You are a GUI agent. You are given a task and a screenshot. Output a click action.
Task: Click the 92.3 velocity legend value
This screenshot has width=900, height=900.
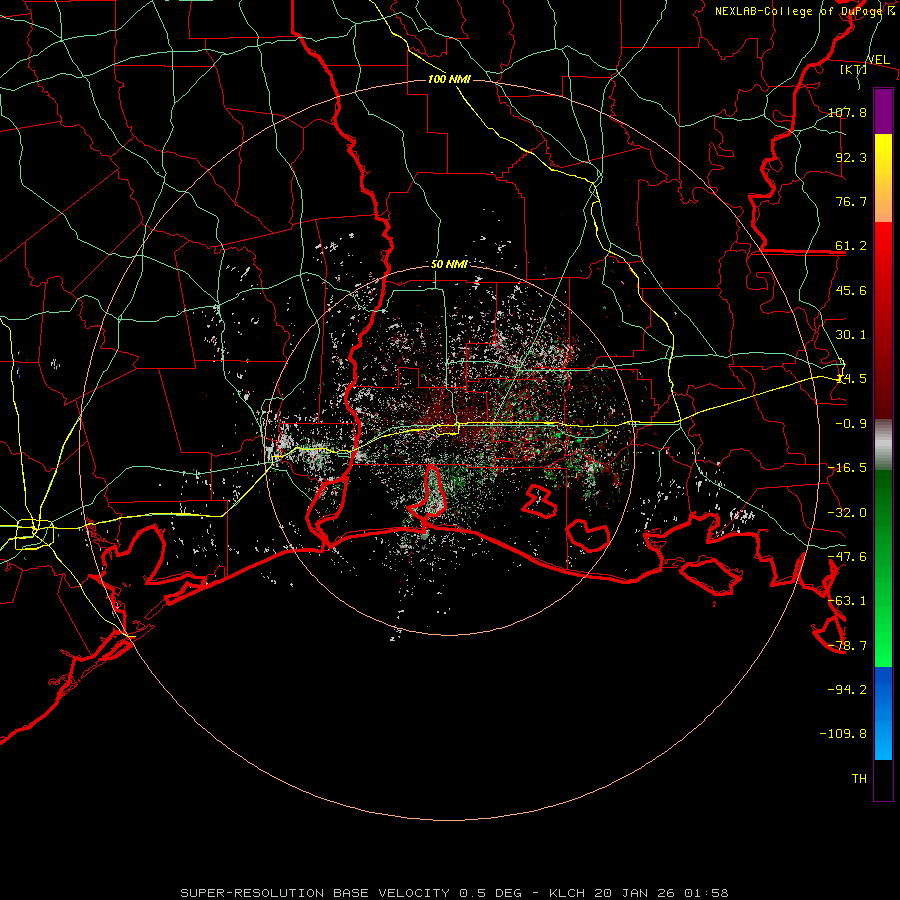[851, 157]
